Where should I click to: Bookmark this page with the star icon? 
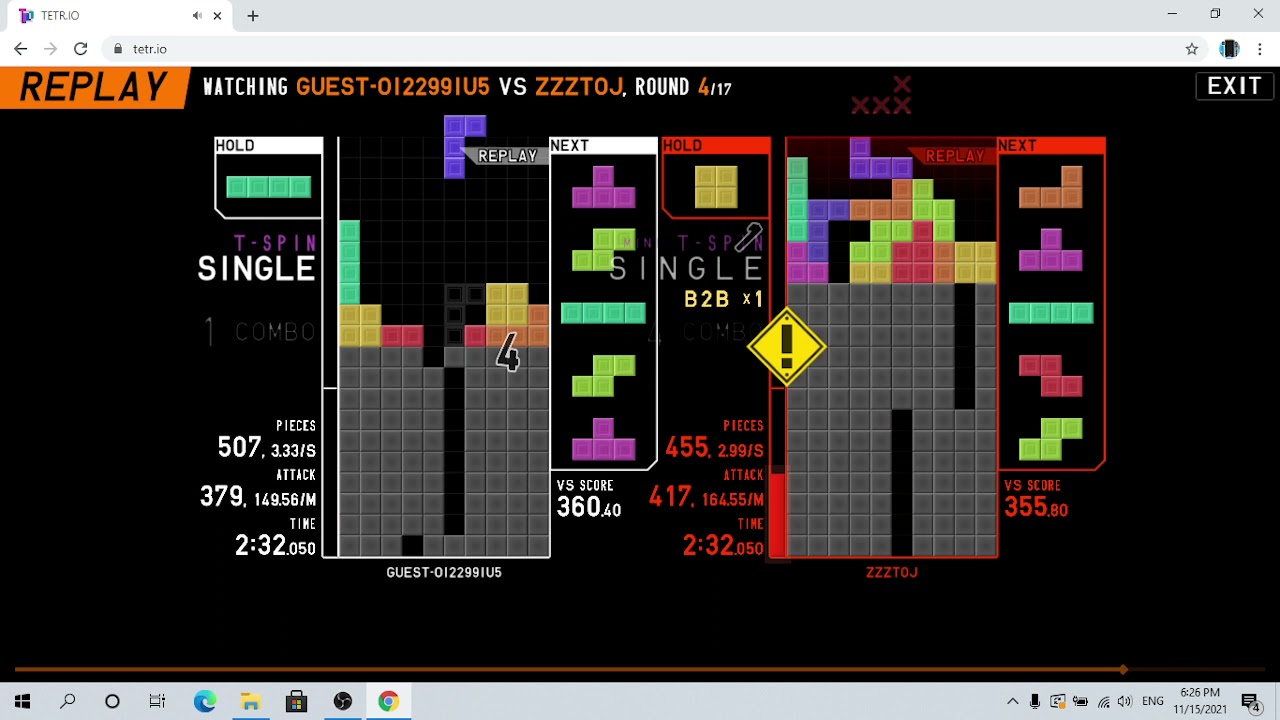(1192, 48)
